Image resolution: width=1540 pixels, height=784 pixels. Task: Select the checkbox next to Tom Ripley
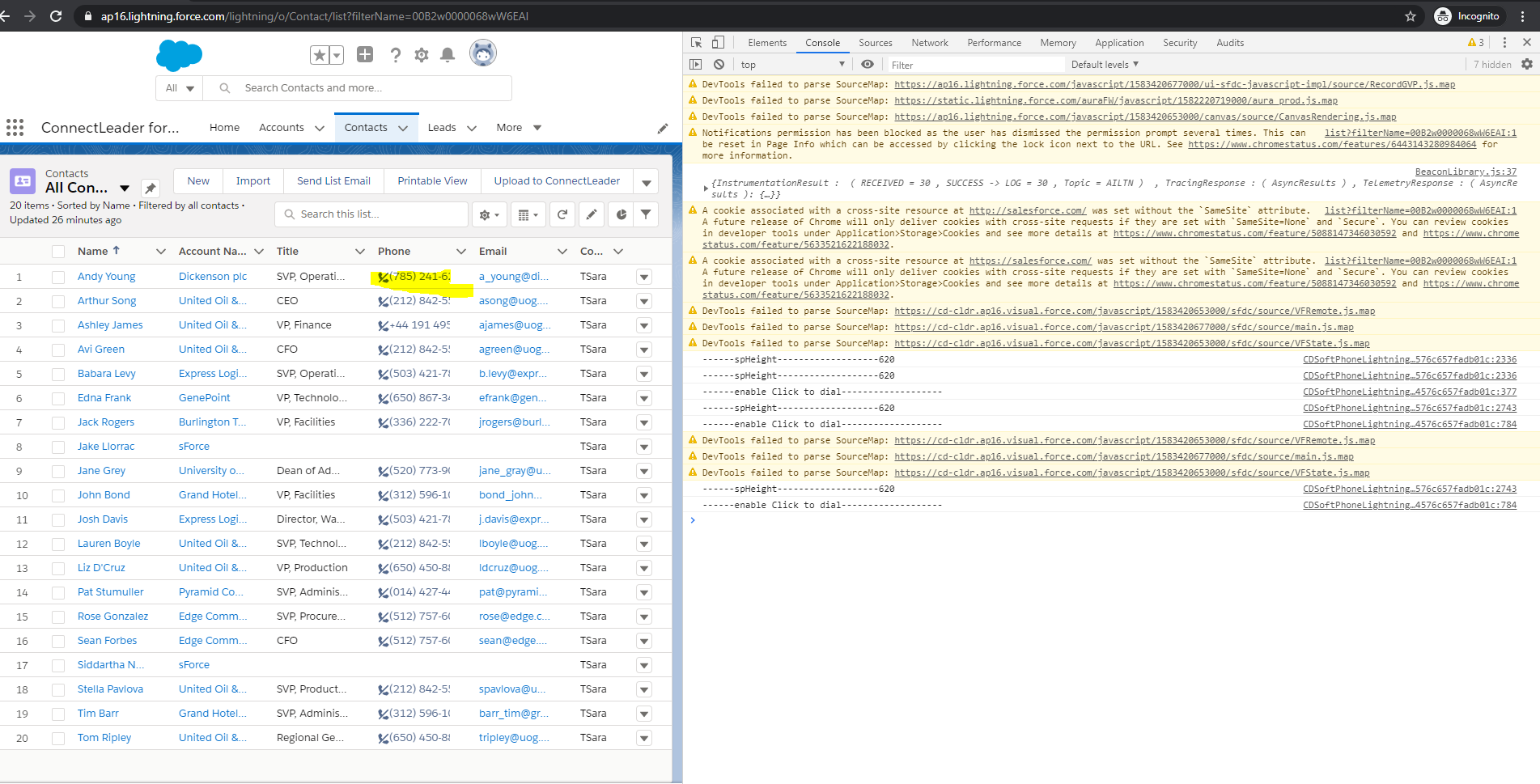58,738
